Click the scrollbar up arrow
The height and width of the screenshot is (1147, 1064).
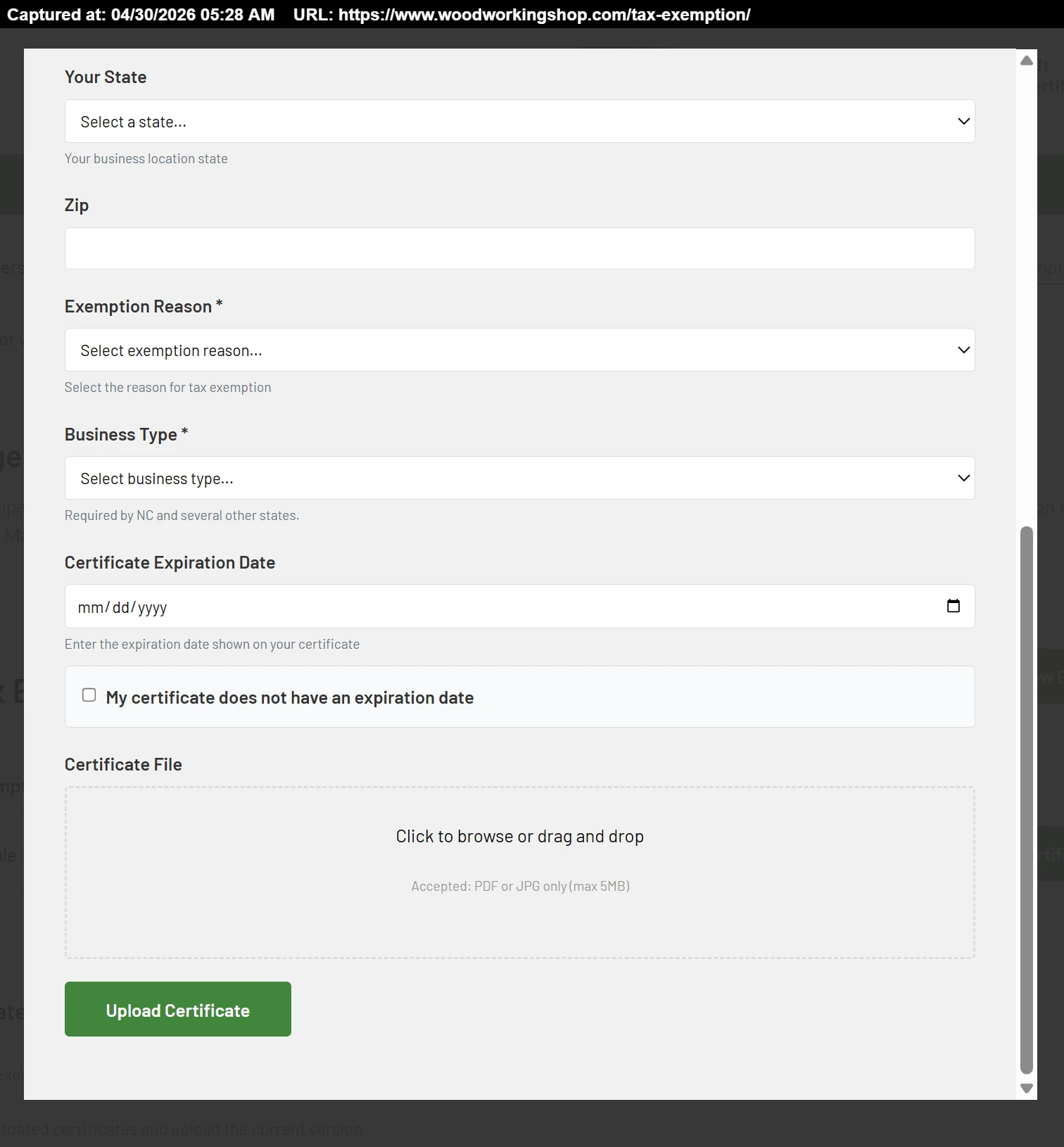(x=1027, y=61)
